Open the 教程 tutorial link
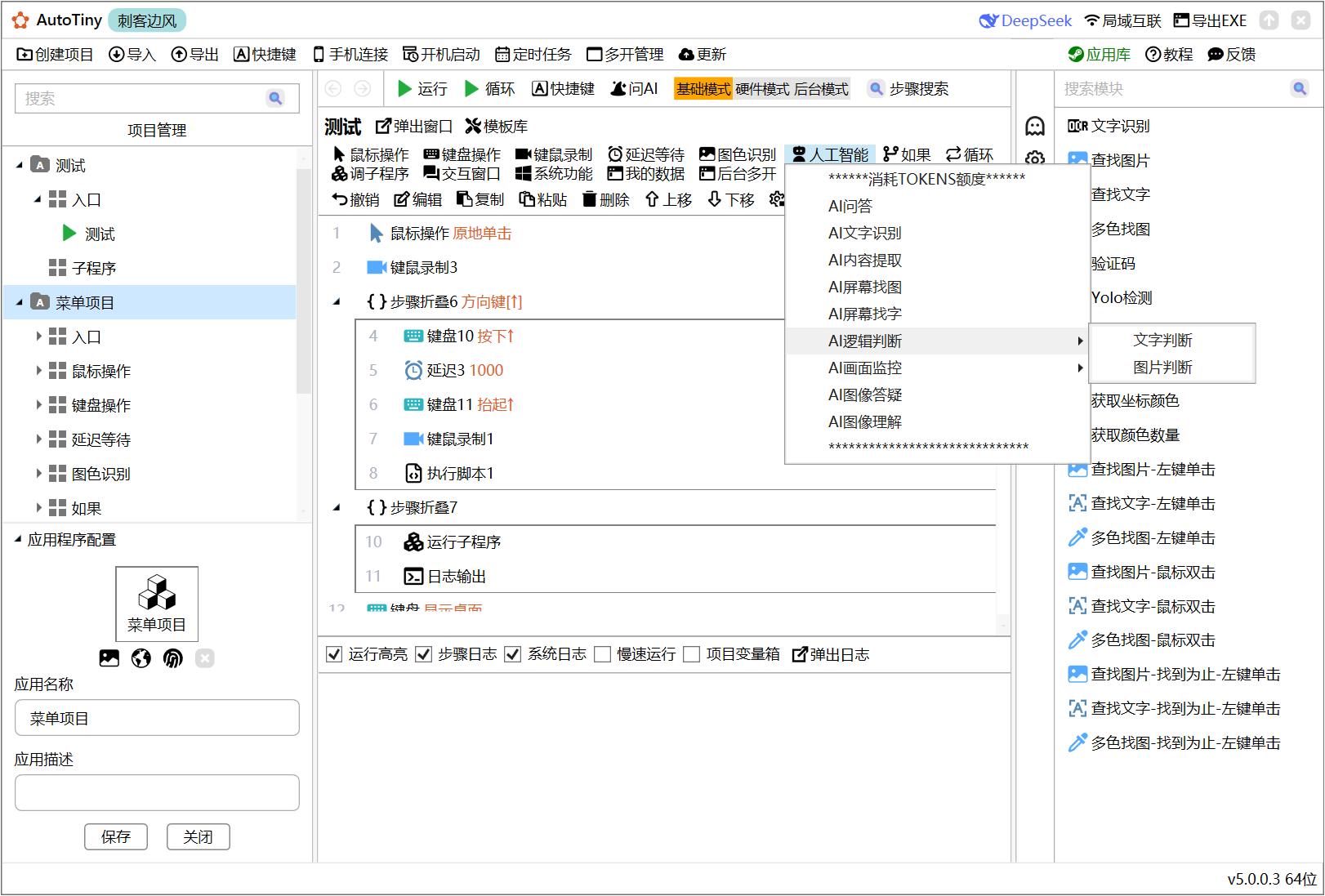 coord(1169,55)
